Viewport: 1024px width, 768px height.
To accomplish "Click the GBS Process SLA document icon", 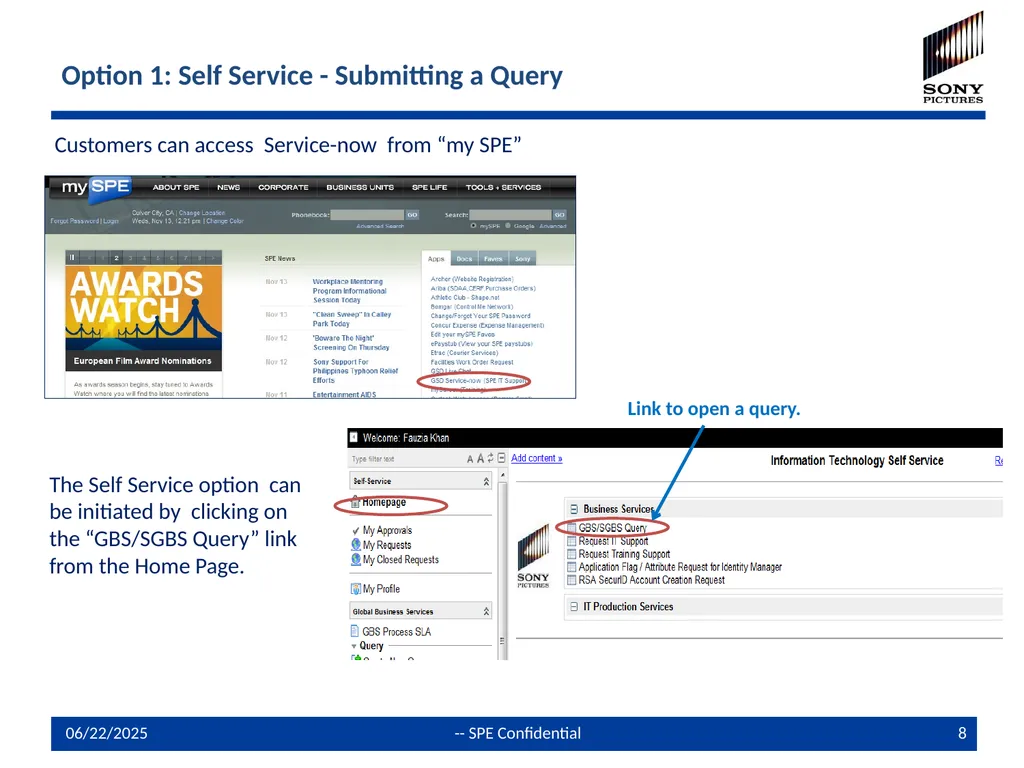I will click(355, 631).
